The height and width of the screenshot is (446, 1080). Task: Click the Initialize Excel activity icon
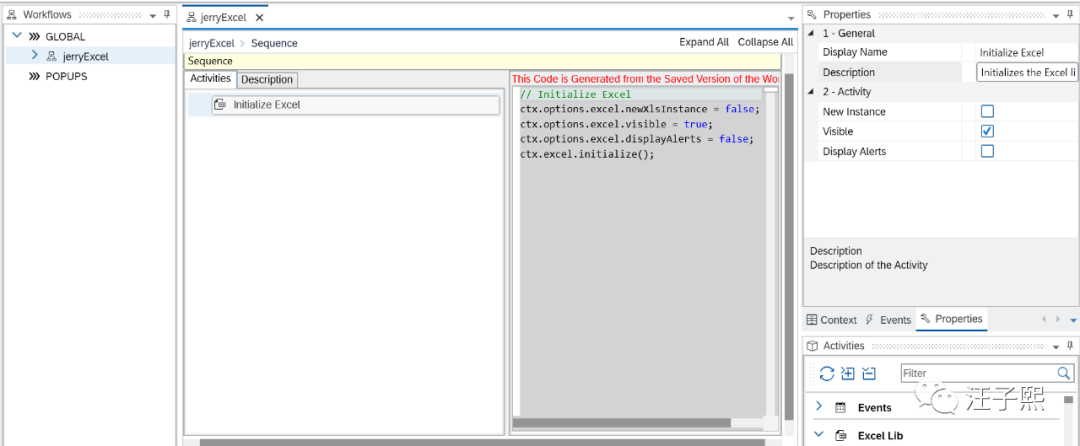tap(220, 105)
